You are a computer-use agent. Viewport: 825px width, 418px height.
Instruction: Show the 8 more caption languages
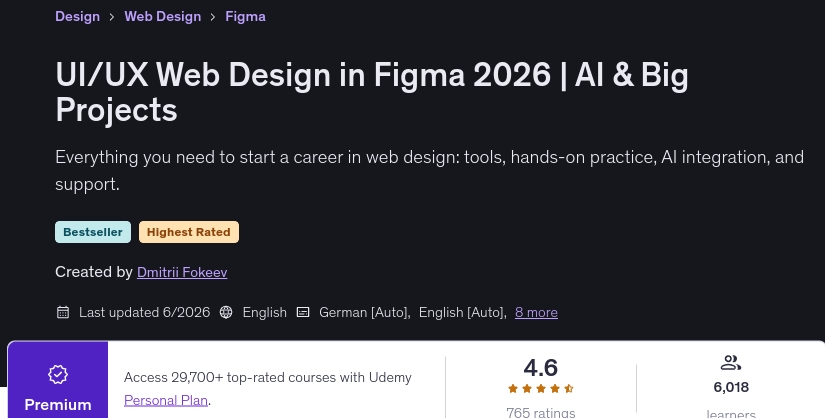pyautogui.click(x=536, y=312)
